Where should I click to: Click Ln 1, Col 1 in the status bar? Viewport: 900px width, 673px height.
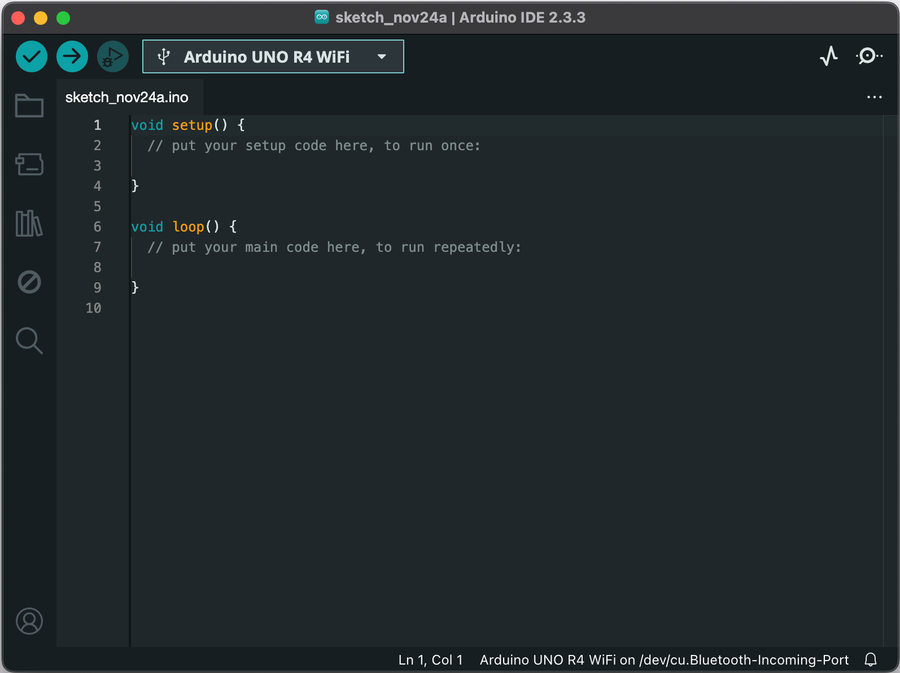click(x=430, y=660)
